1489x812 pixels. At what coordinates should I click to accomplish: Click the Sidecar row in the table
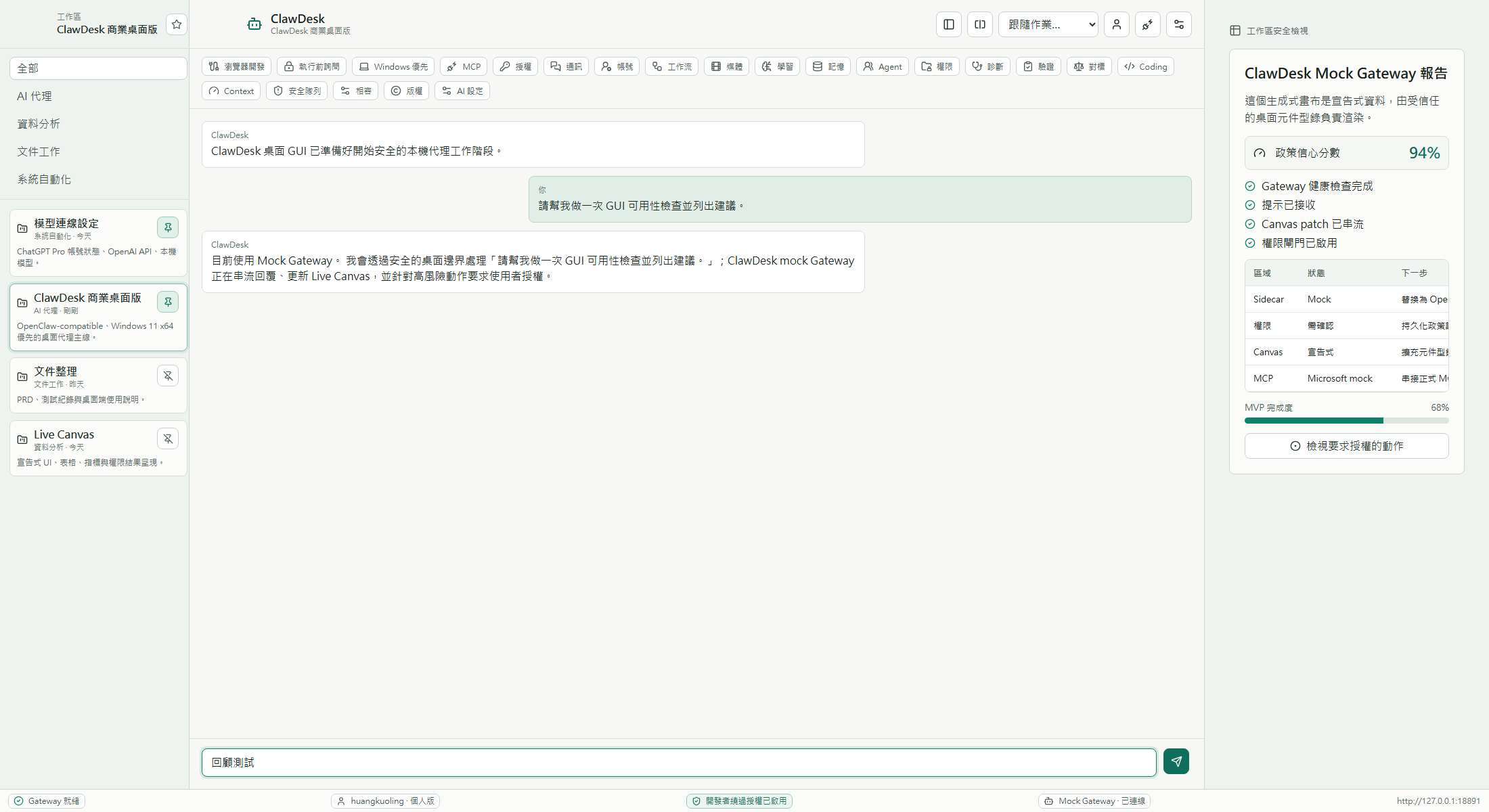tap(1346, 299)
